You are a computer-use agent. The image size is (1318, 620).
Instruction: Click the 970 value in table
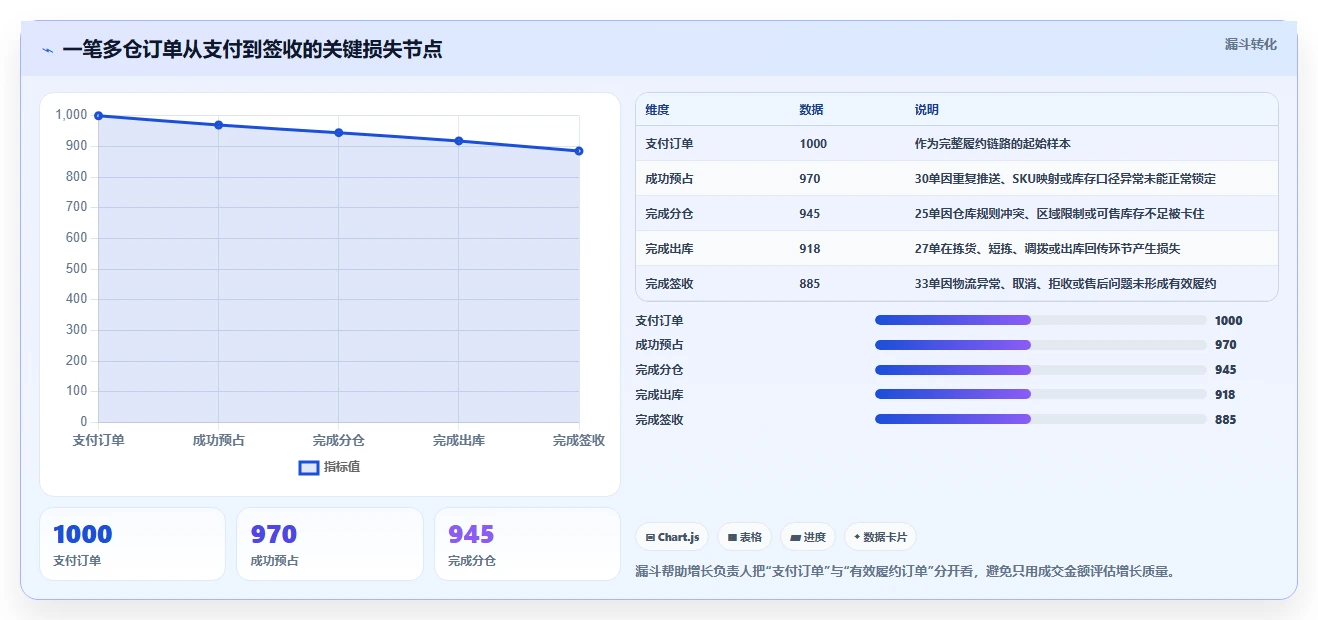[x=810, y=179]
